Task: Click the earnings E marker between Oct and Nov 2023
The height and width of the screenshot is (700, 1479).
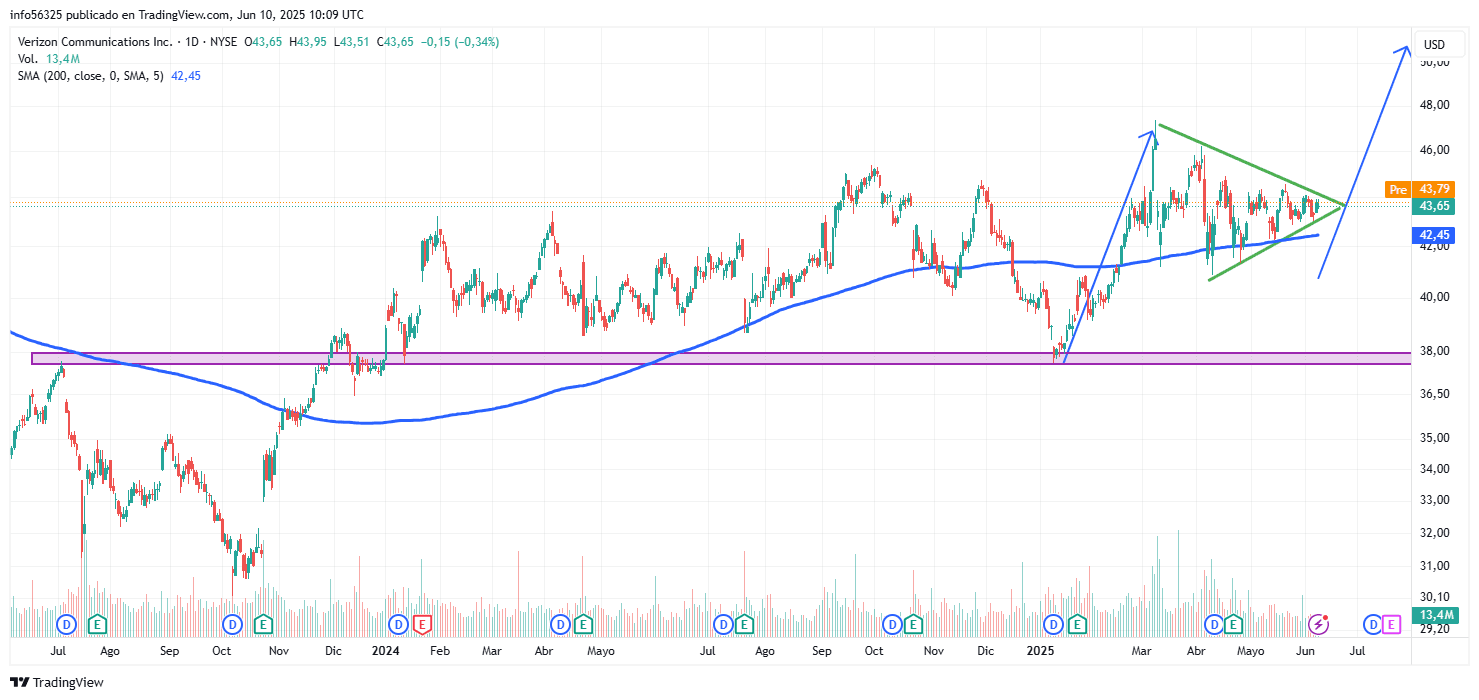Action: [263, 624]
